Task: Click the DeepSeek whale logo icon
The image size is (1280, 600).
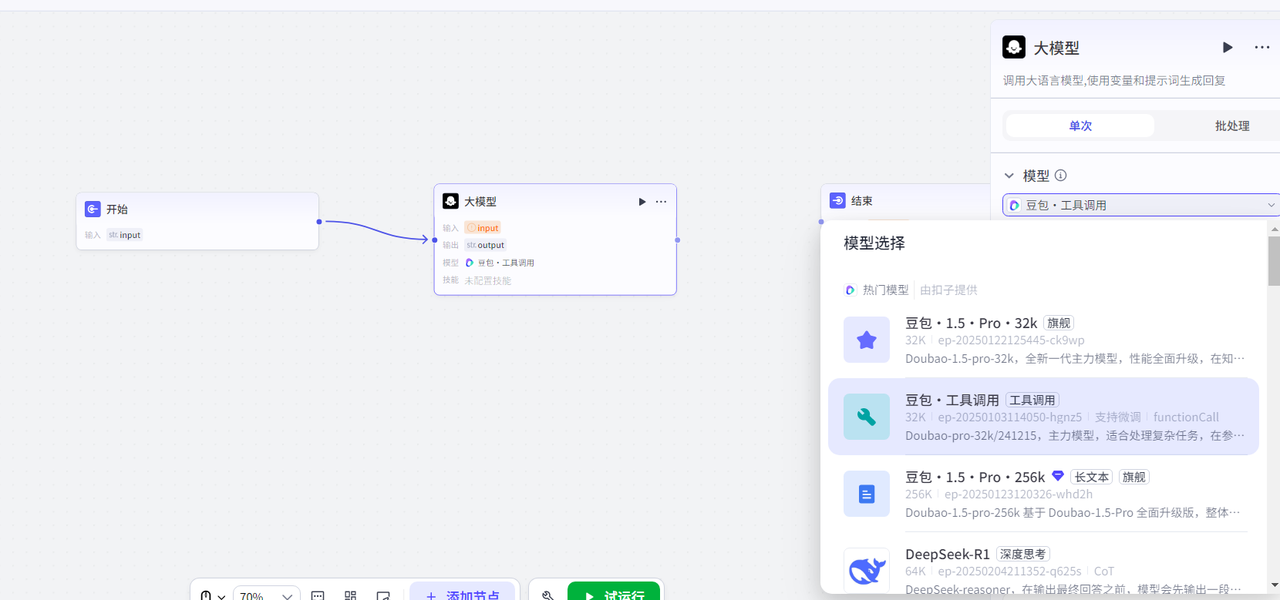Action: click(866, 571)
